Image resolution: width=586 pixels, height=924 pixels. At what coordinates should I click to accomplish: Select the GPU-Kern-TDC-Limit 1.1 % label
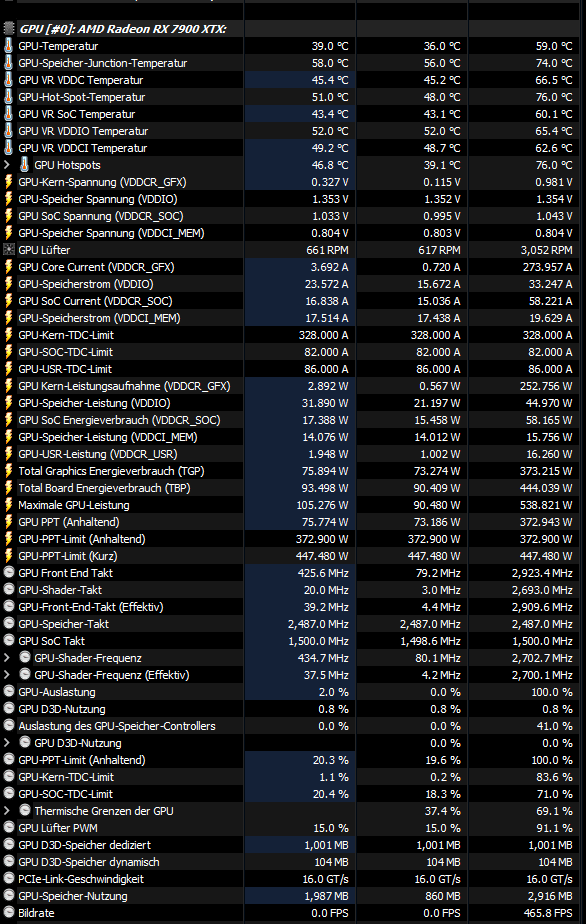click(x=66, y=777)
